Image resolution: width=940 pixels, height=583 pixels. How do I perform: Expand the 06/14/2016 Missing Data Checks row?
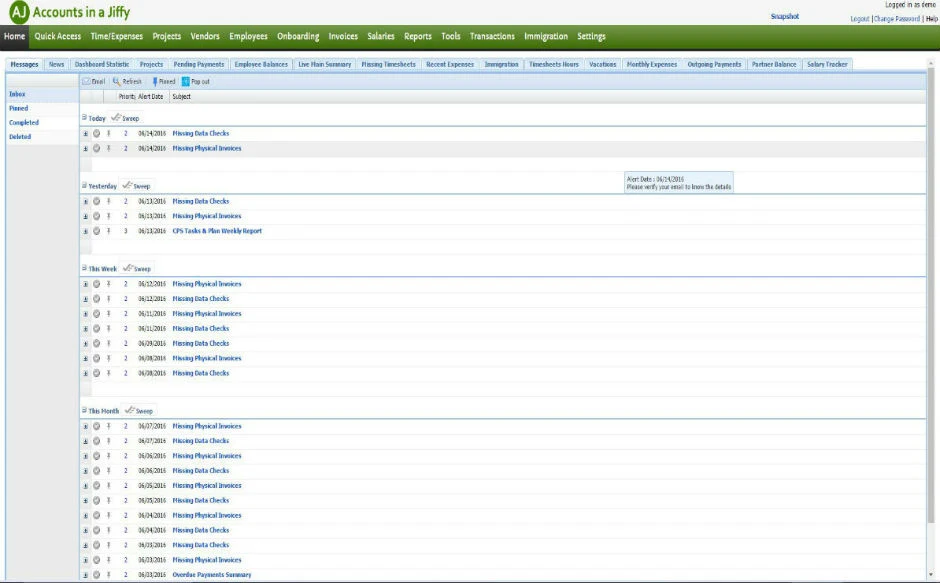click(x=85, y=134)
